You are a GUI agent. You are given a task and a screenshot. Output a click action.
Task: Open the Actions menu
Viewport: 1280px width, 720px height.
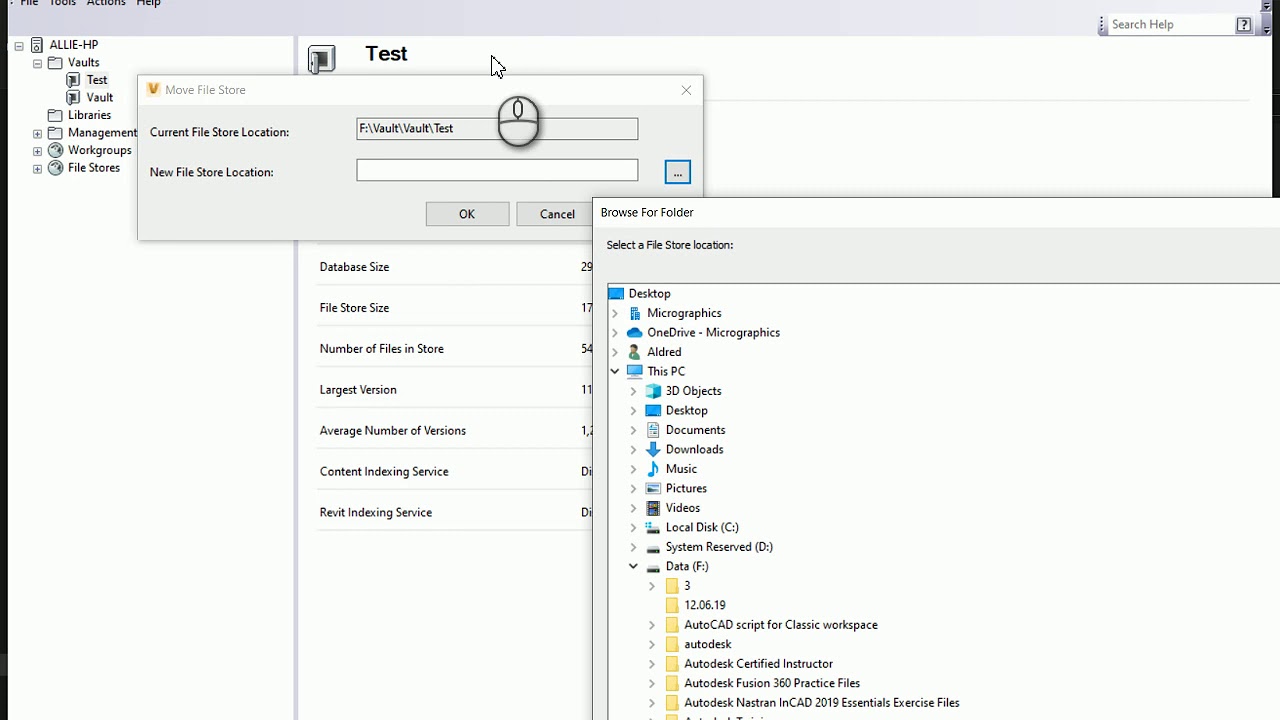106,3
